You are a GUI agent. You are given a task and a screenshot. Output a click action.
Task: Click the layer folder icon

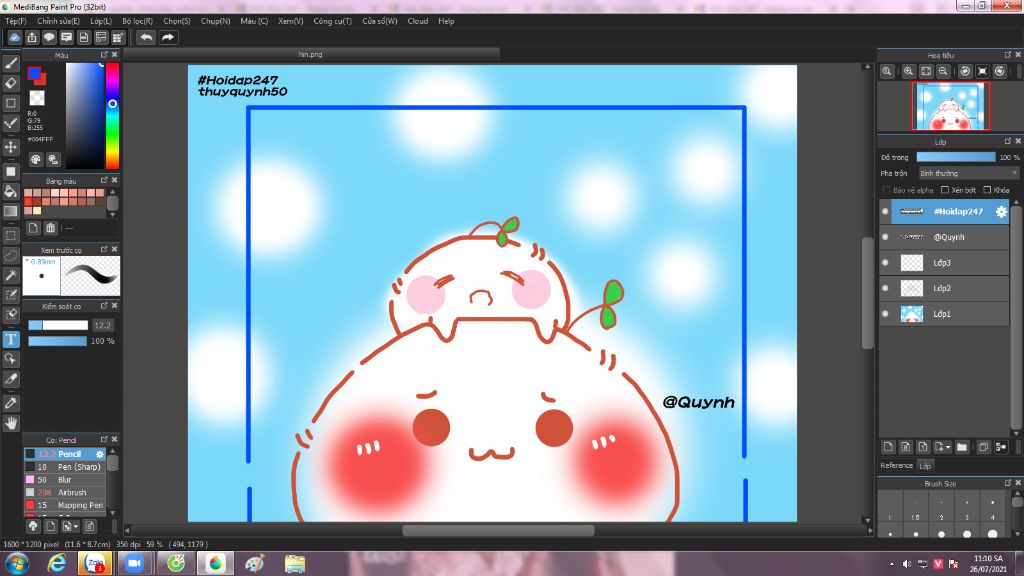point(961,447)
